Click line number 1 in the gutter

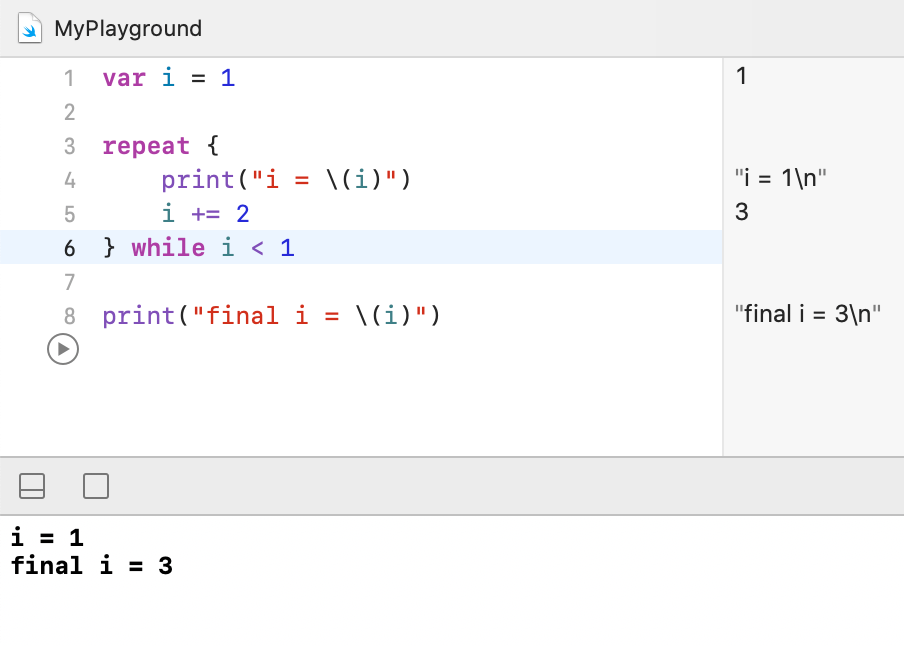69,78
